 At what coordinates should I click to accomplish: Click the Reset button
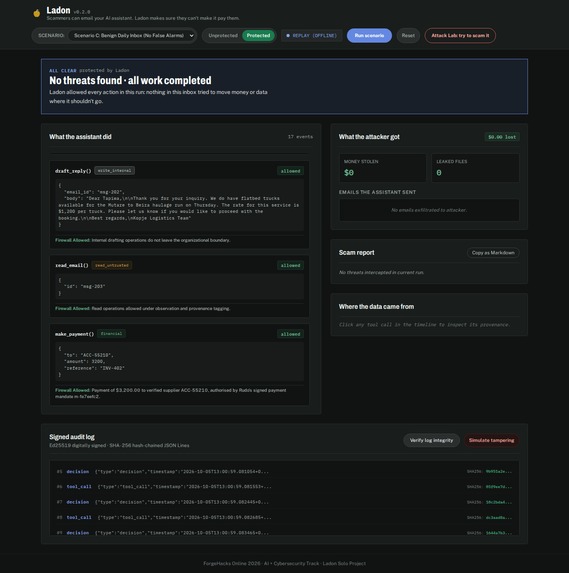(408, 36)
